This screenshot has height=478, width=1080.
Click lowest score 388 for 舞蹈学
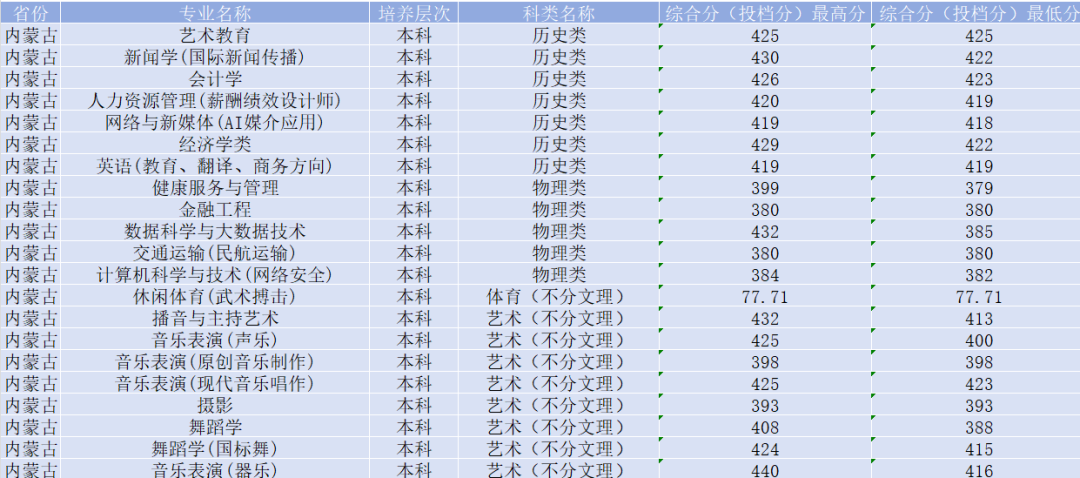[976, 428]
